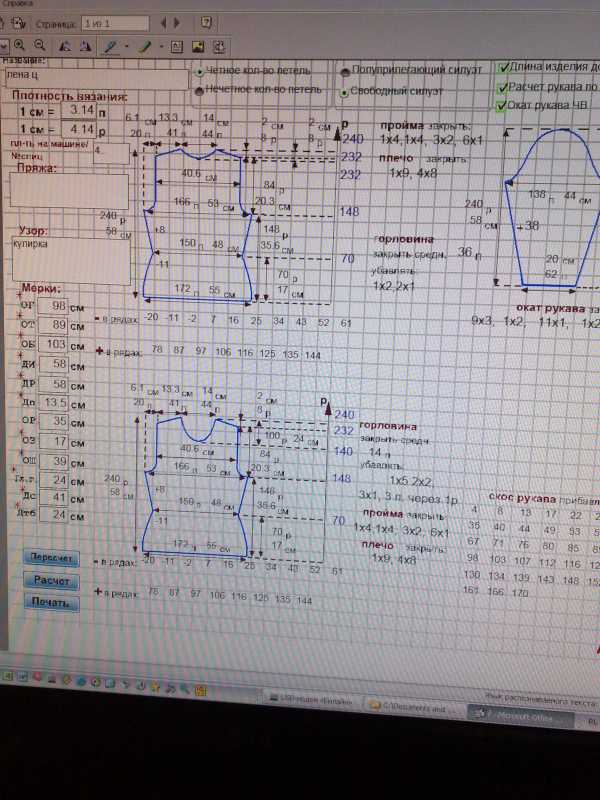Image resolution: width=600 pixels, height=800 pixels.
Task: Select the blue pen tool
Action: click(x=110, y=46)
